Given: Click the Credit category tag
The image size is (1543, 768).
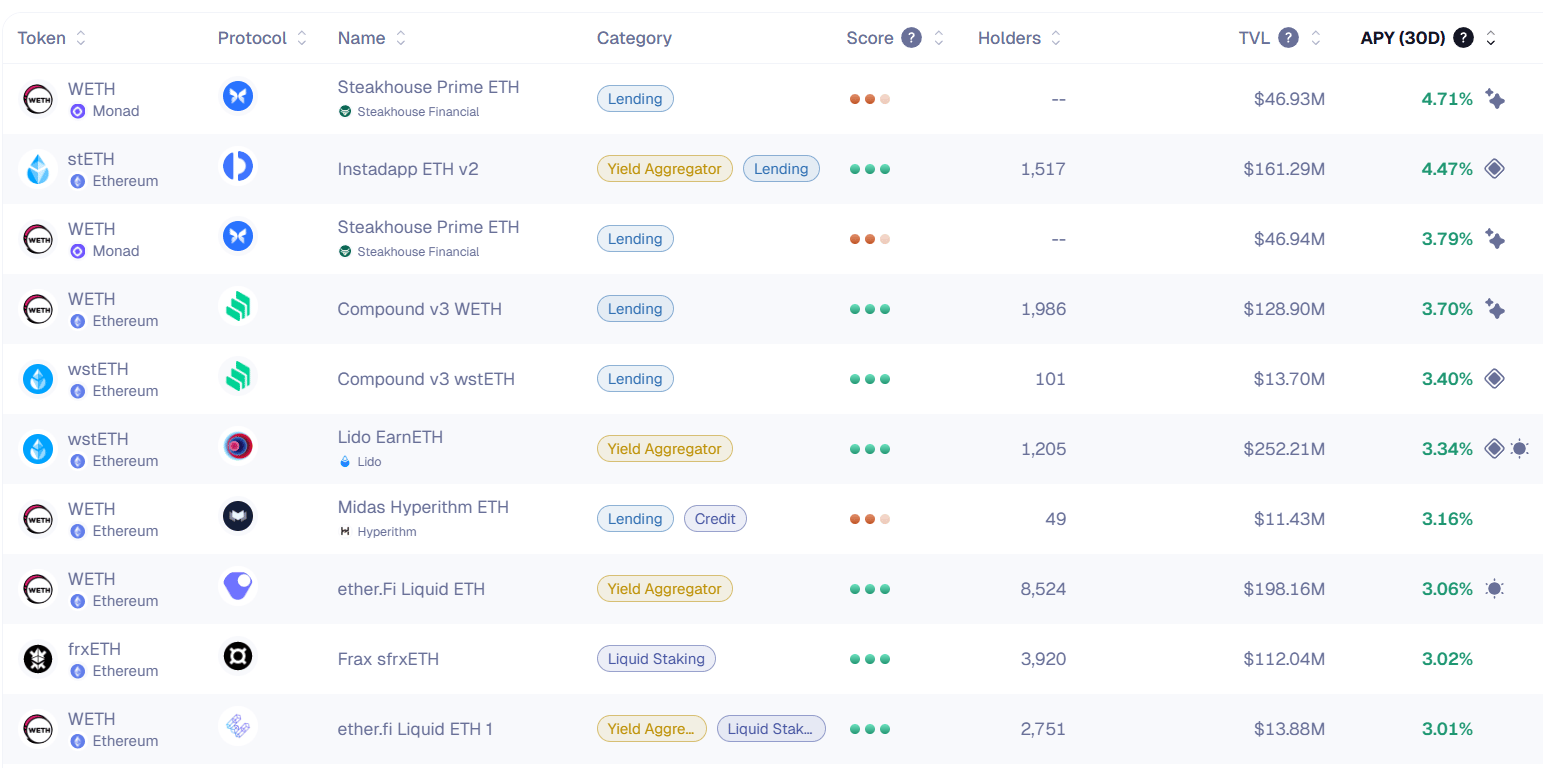Looking at the screenshot, I should coord(715,519).
